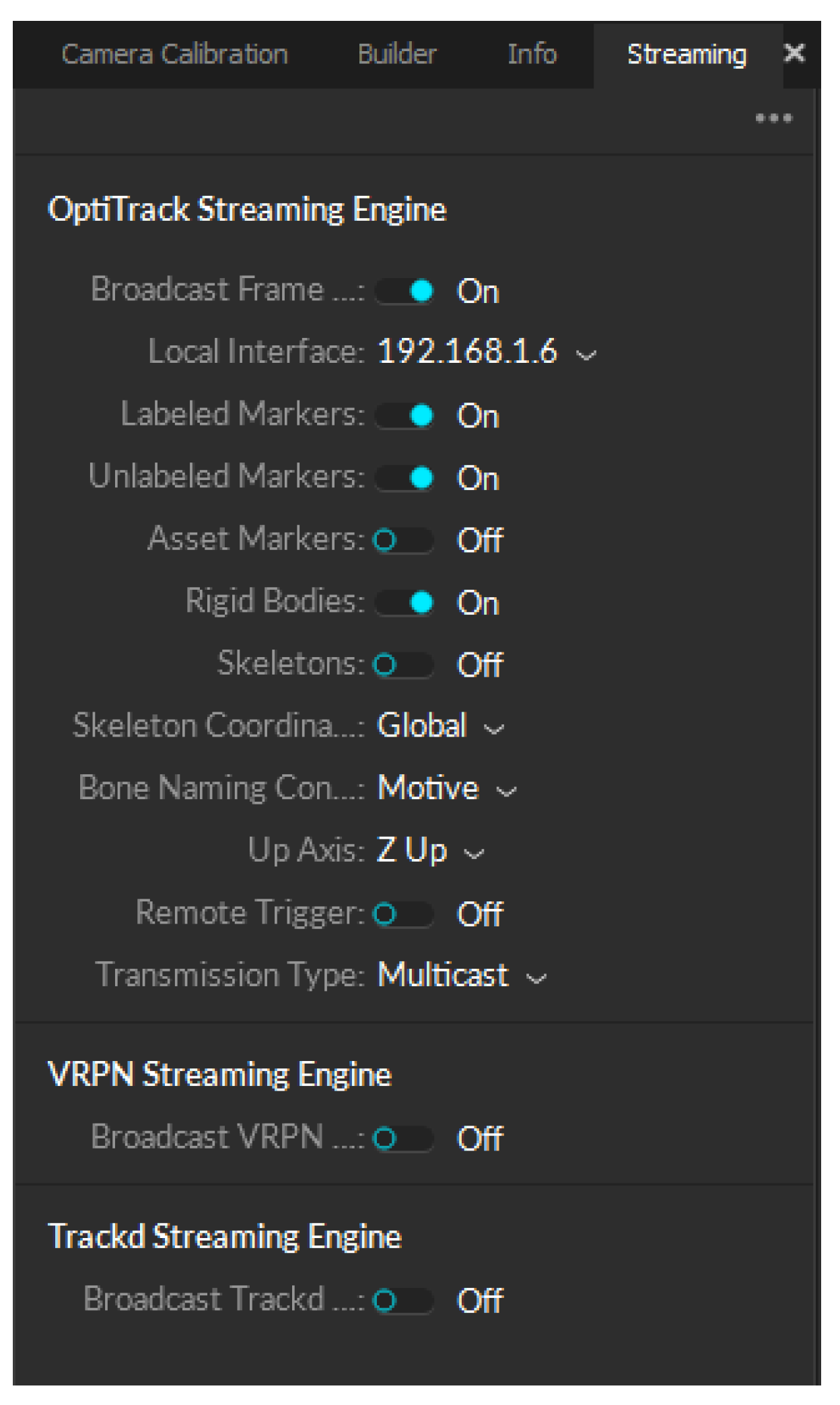The width and height of the screenshot is (840, 1405).
Task: Enable Broadcast VRPN toggle
Action: [x=403, y=1138]
